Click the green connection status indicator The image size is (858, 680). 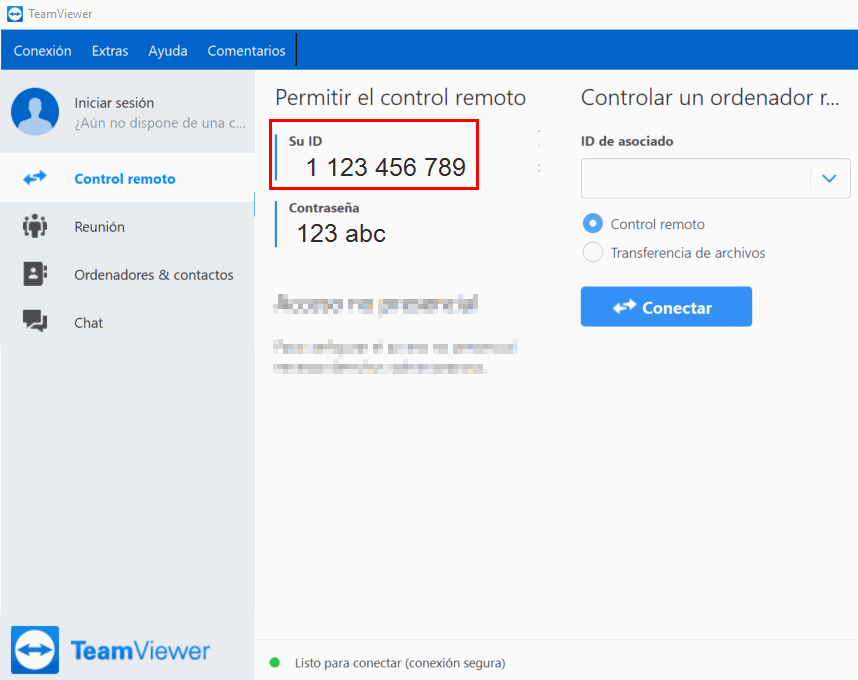click(275, 662)
